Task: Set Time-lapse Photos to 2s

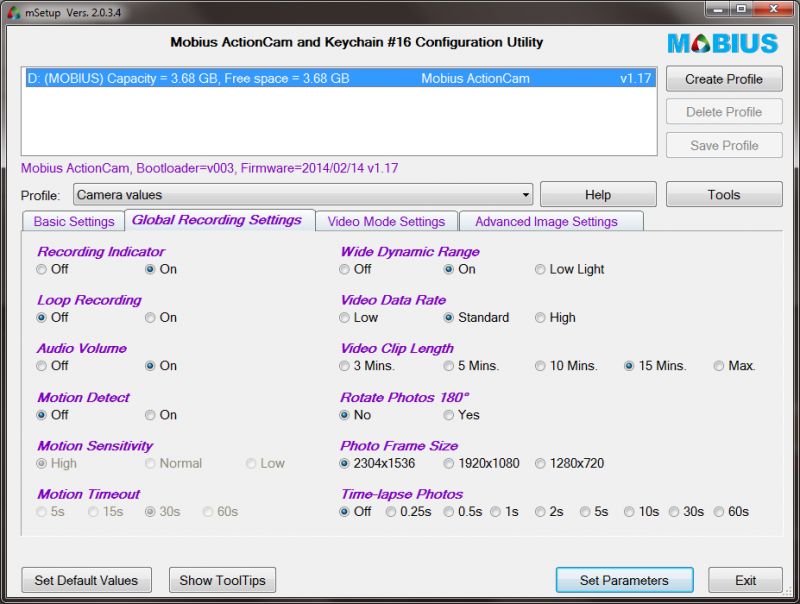Action: [549, 512]
